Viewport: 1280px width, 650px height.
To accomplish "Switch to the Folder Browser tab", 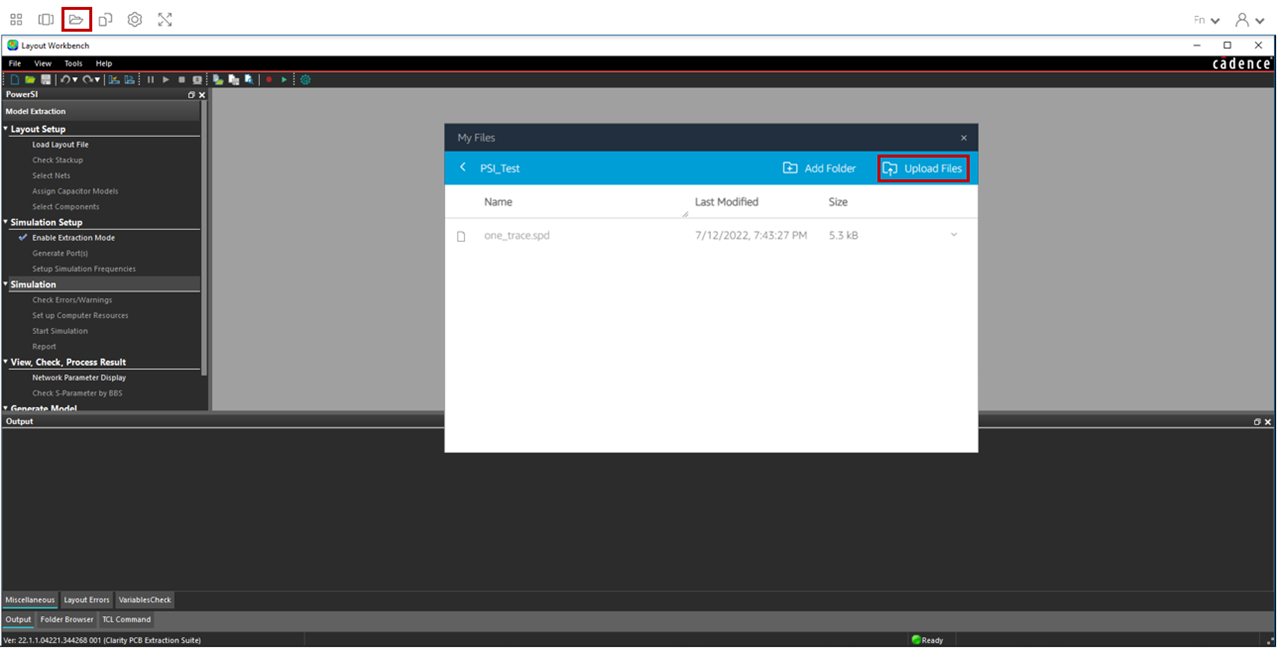I will coord(67,620).
